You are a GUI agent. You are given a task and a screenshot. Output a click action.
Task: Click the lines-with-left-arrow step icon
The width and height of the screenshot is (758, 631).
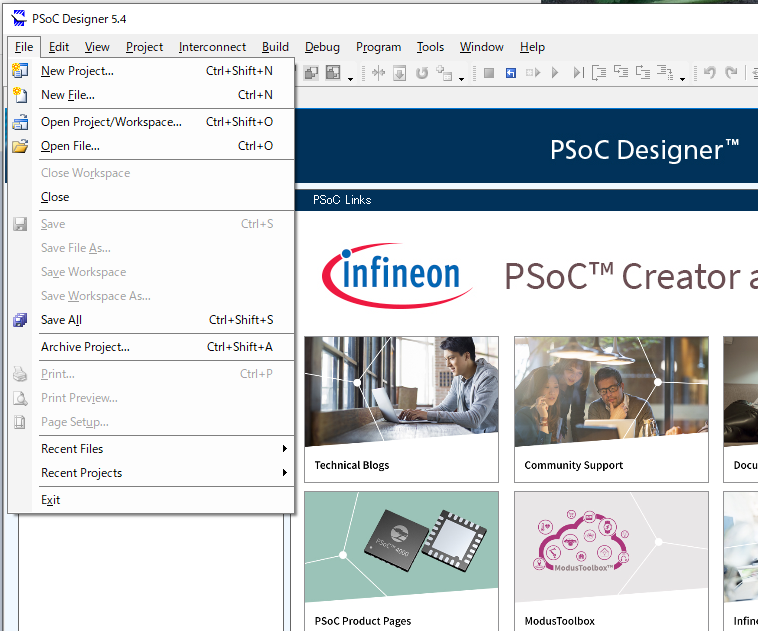[x=621, y=72]
